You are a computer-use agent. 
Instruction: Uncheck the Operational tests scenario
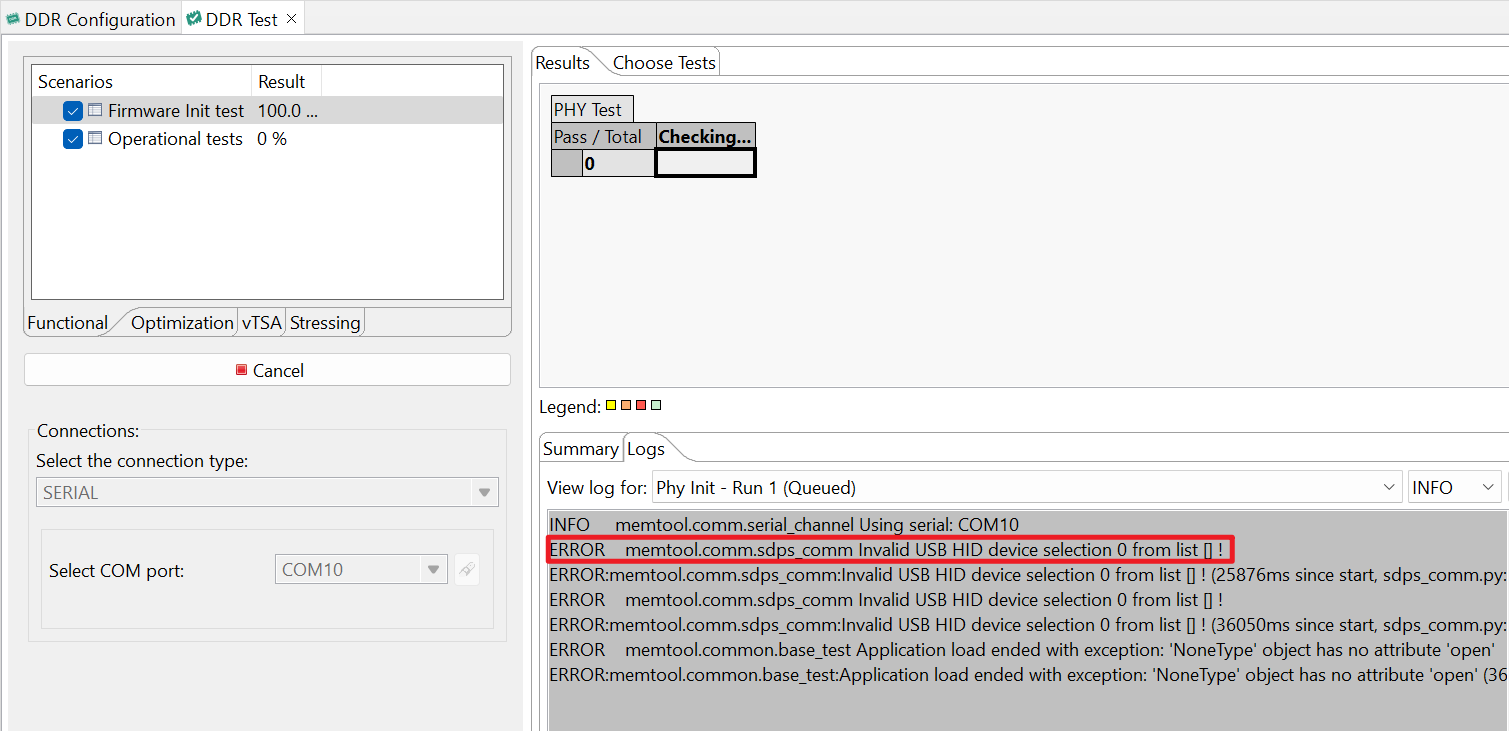tap(72, 139)
